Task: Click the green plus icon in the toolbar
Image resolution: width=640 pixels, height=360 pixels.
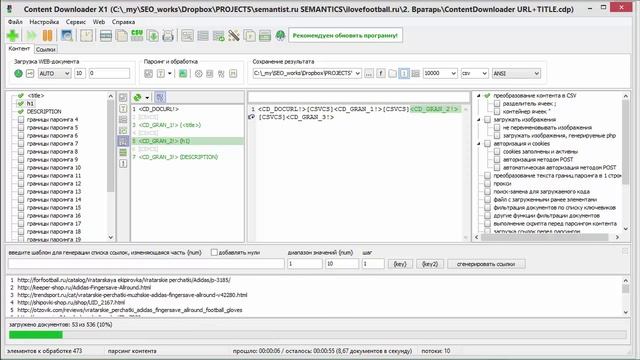Action: 13,36
